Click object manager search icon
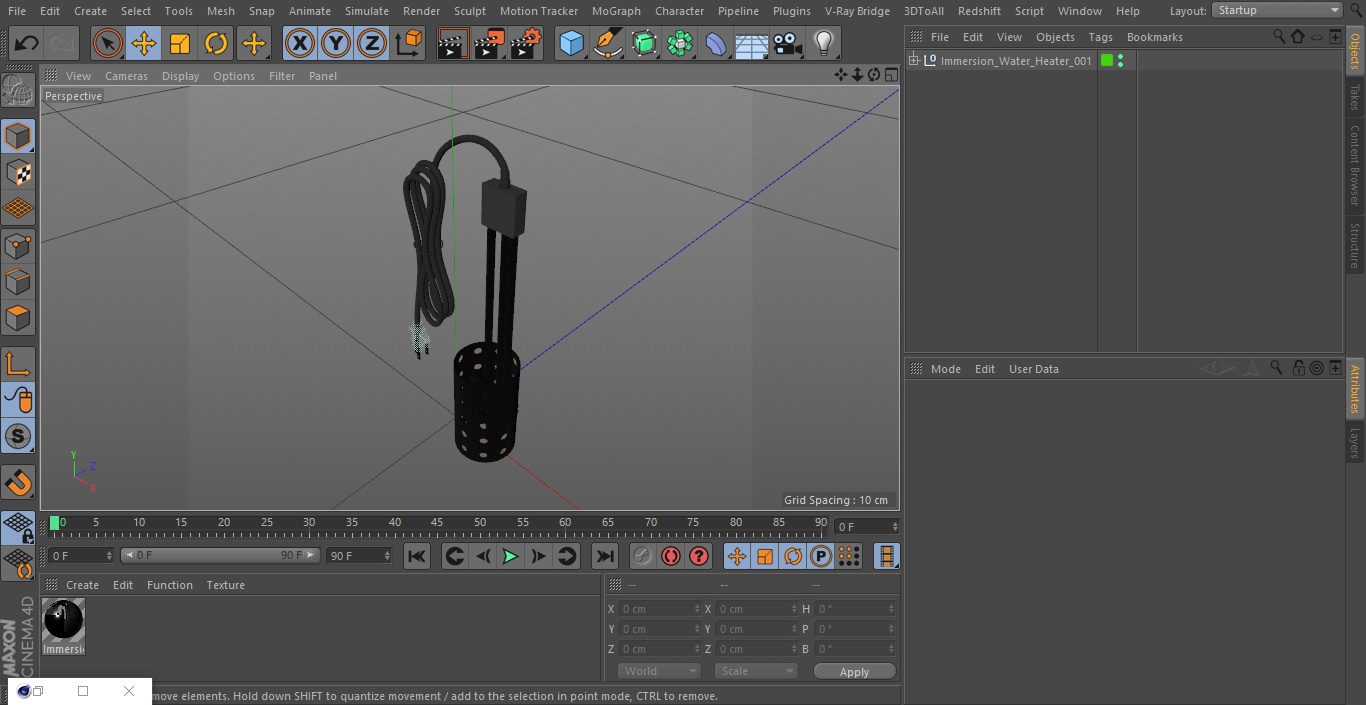 click(1279, 36)
